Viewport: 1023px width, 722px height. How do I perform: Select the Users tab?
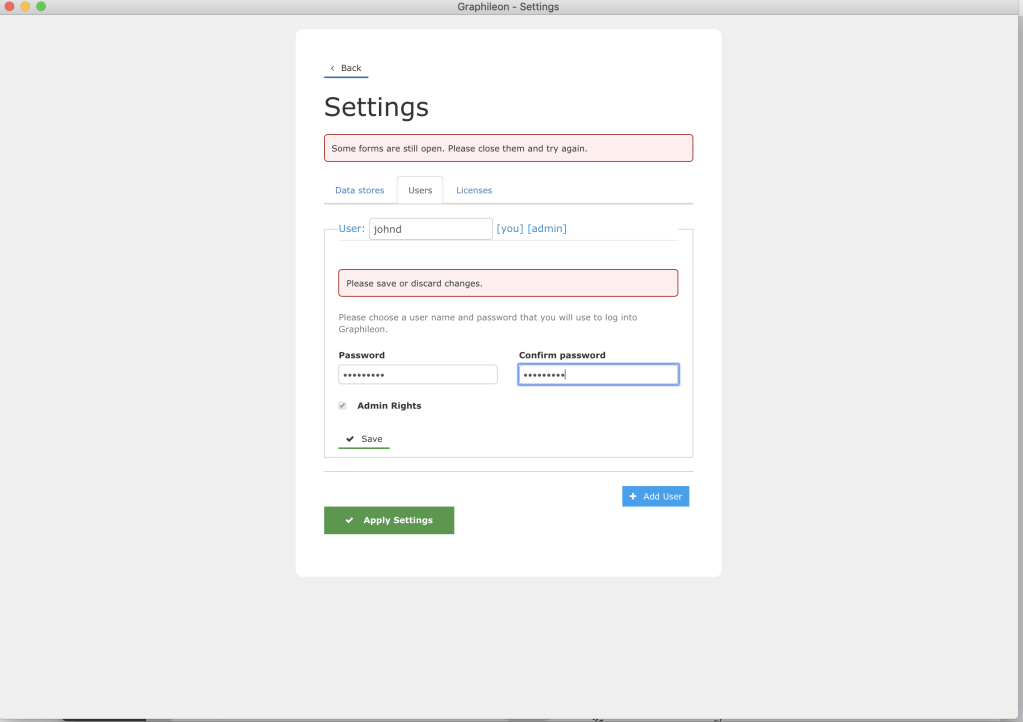pos(420,190)
